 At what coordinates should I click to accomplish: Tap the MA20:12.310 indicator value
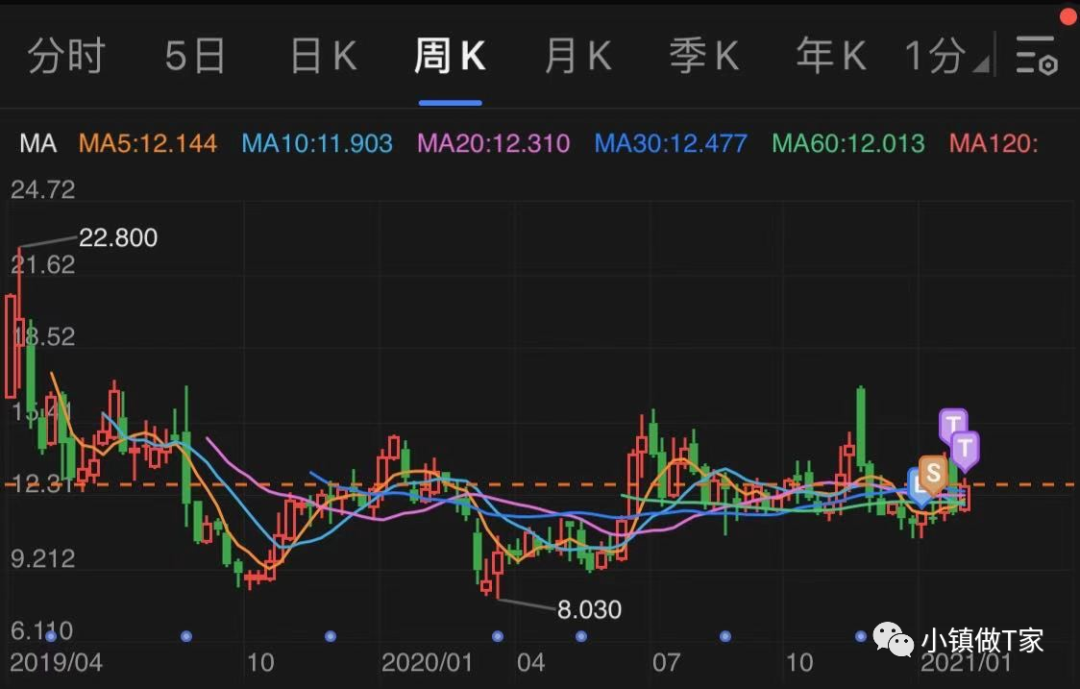[494, 143]
